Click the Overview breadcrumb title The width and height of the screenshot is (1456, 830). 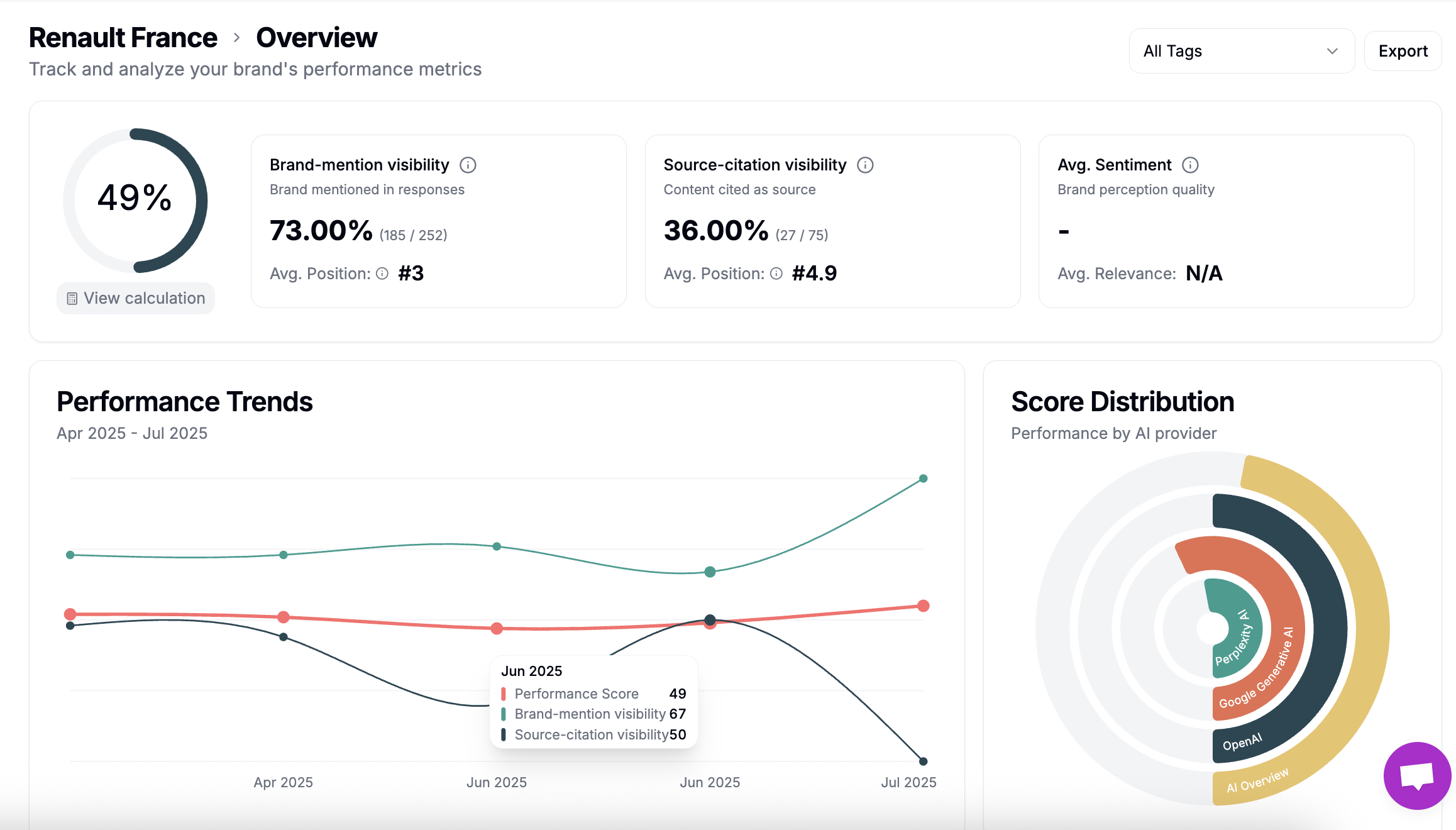coord(317,38)
